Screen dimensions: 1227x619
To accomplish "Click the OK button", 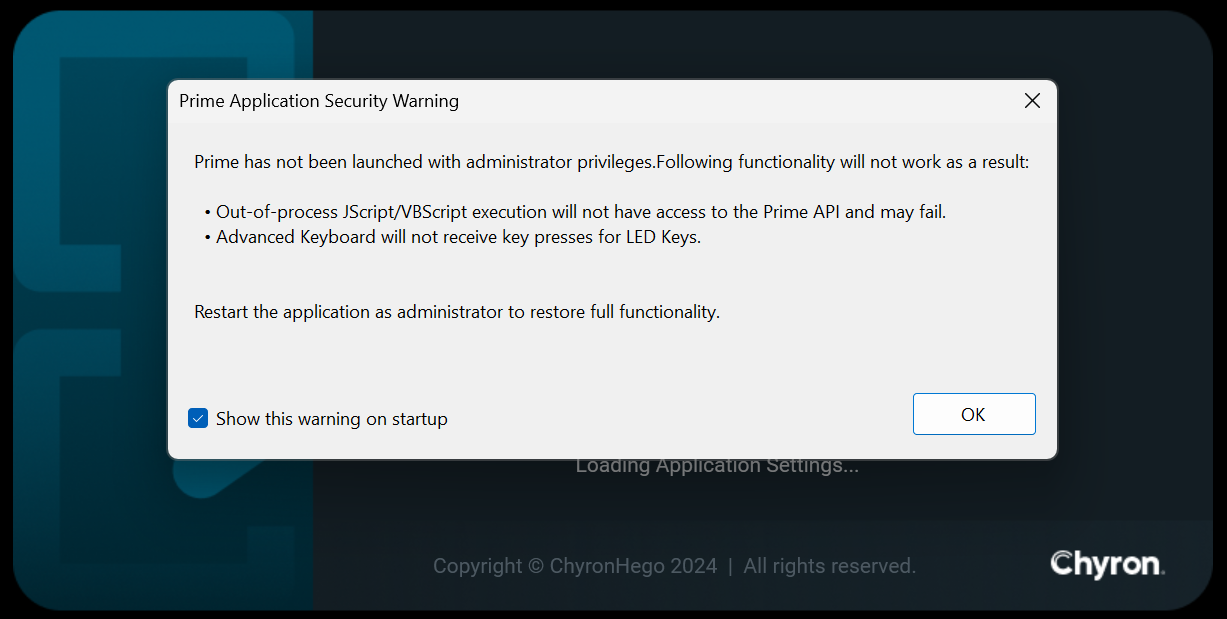I will tap(973, 414).
